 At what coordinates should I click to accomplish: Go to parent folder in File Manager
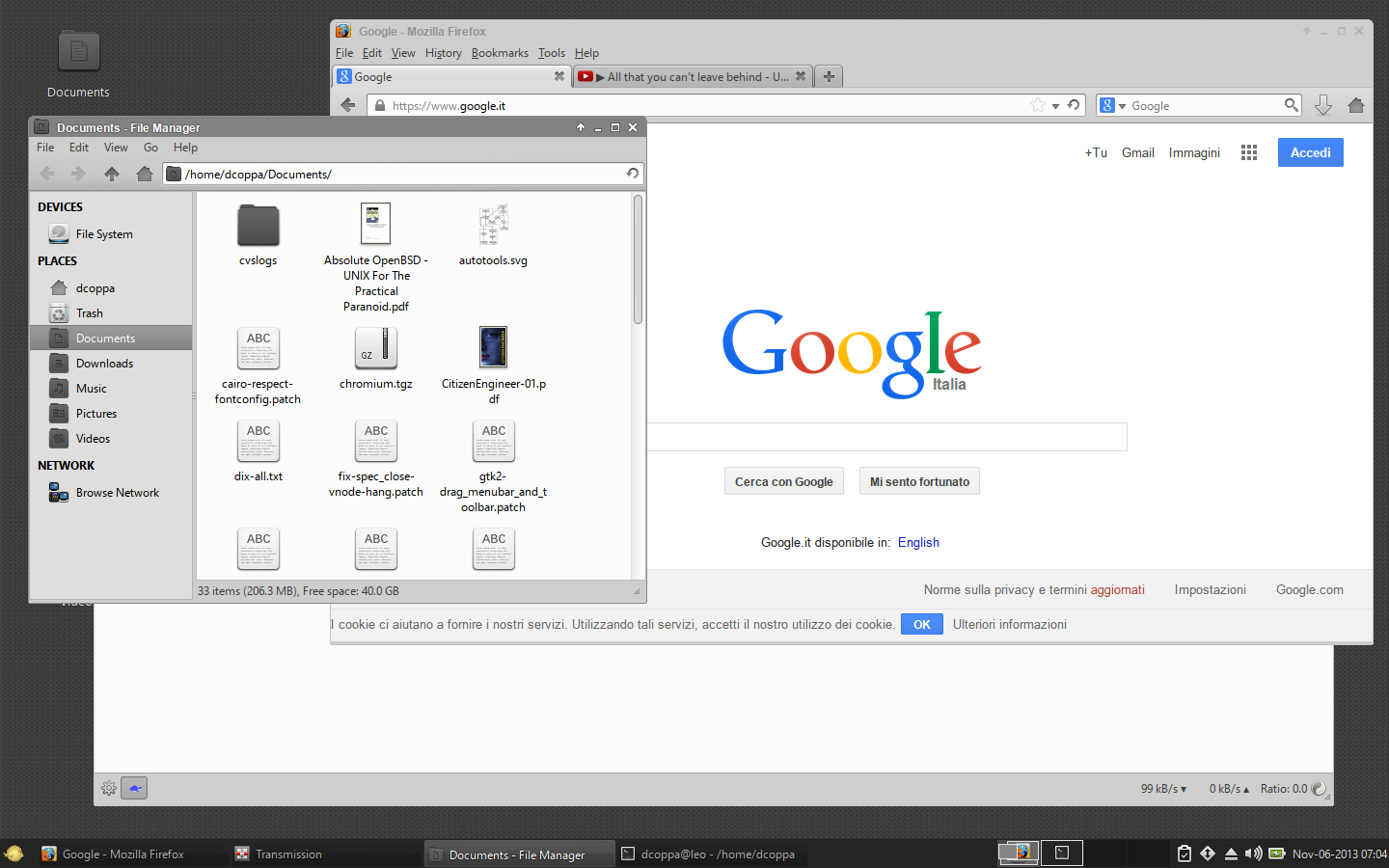(112, 174)
